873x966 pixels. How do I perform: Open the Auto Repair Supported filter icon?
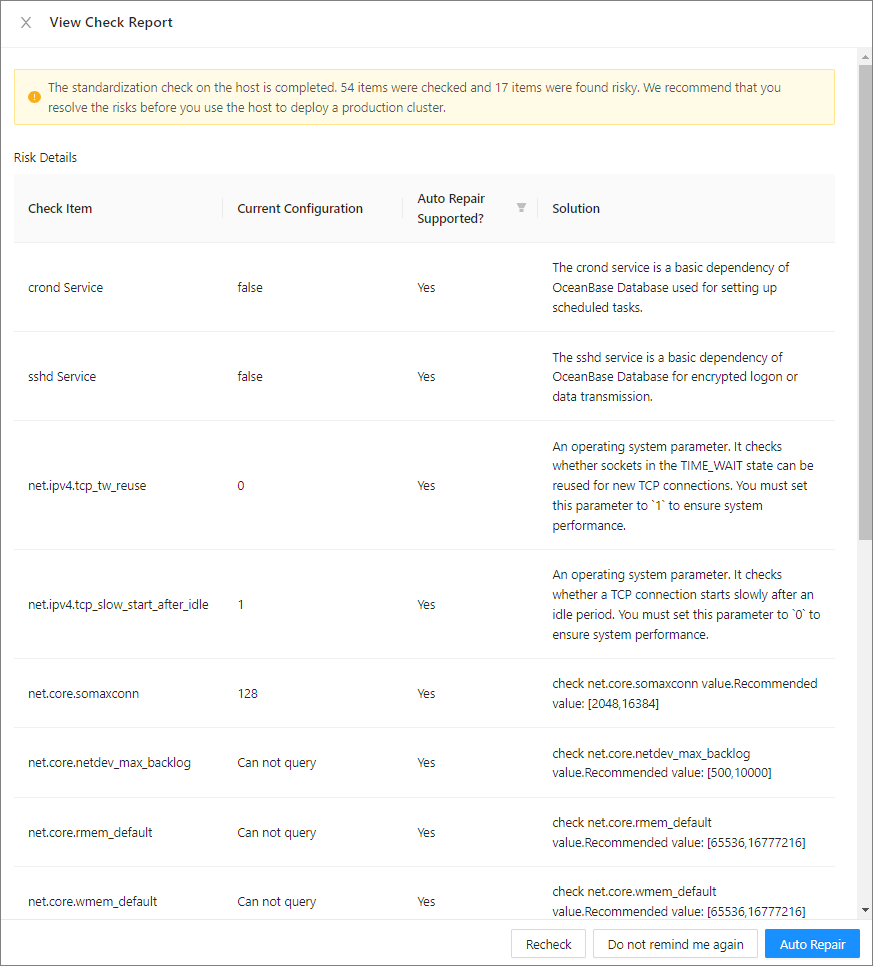click(521, 208)
